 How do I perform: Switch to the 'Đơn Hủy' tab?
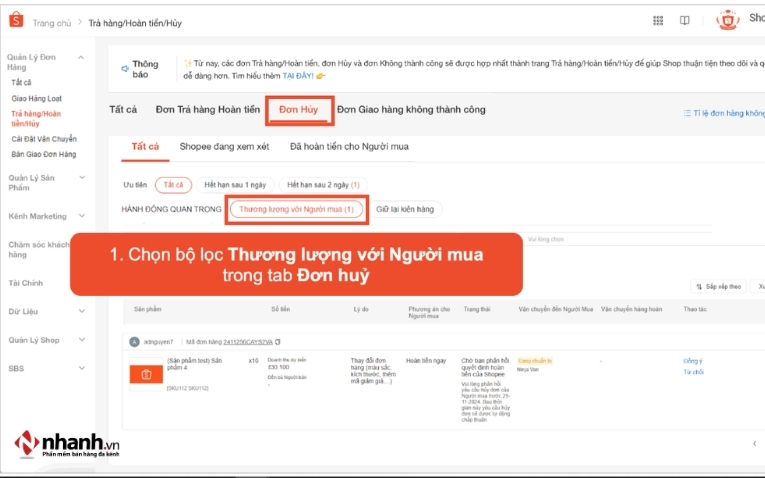coord(299,109)
